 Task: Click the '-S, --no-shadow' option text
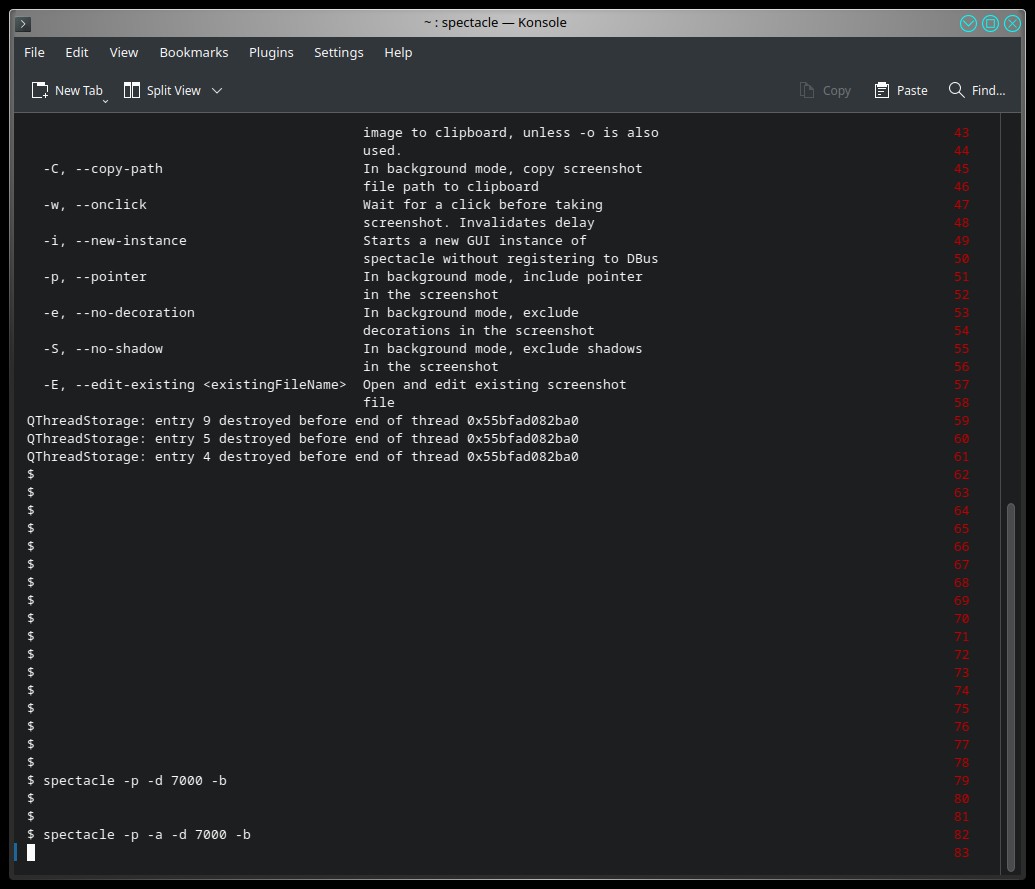103,348
